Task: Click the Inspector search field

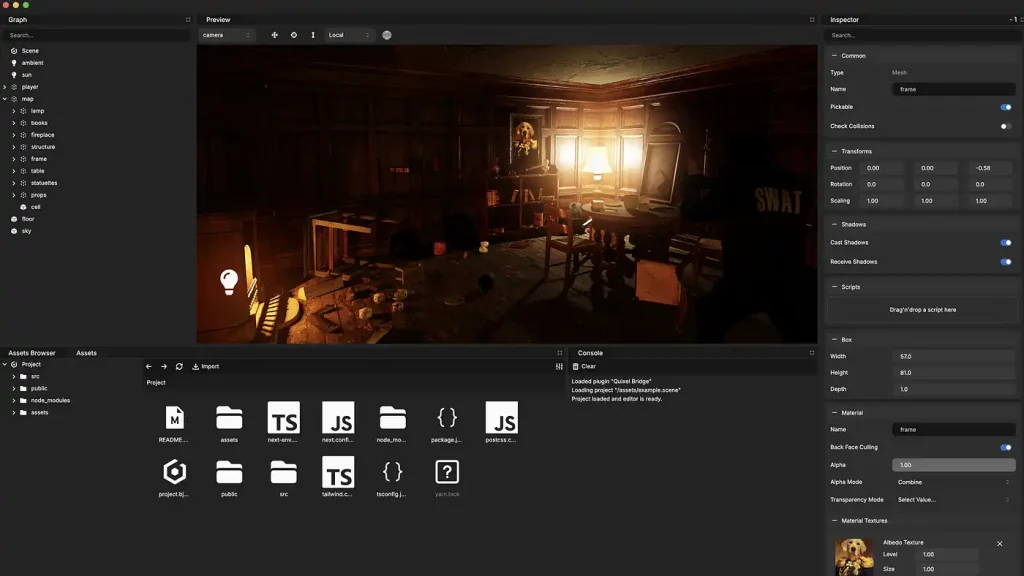Action: [x=920, y=35]
